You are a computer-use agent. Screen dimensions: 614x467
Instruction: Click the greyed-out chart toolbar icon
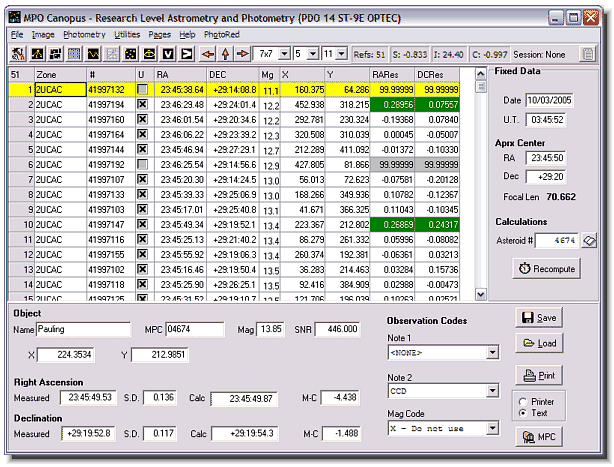click(x=112, y=54)
